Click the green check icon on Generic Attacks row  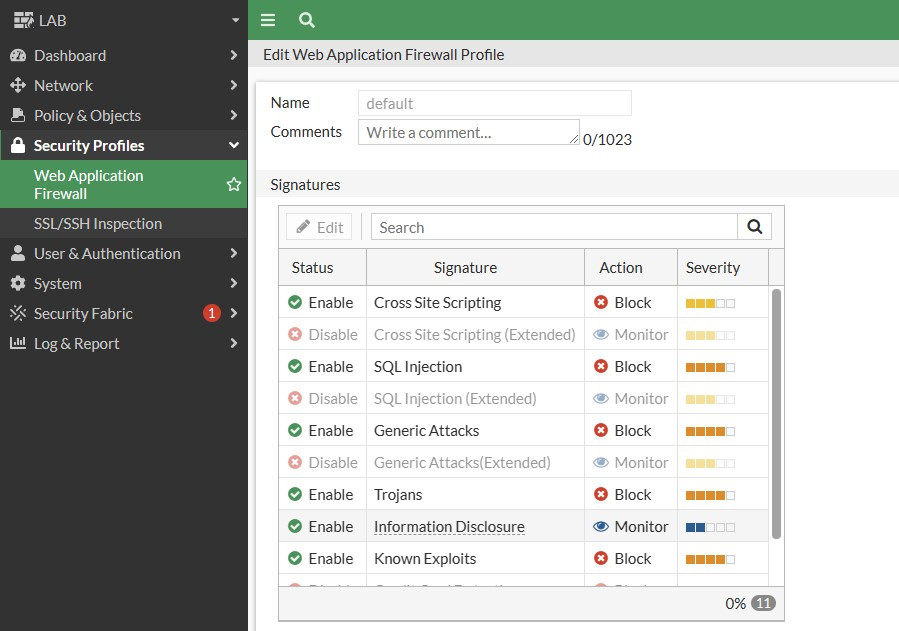295,430
